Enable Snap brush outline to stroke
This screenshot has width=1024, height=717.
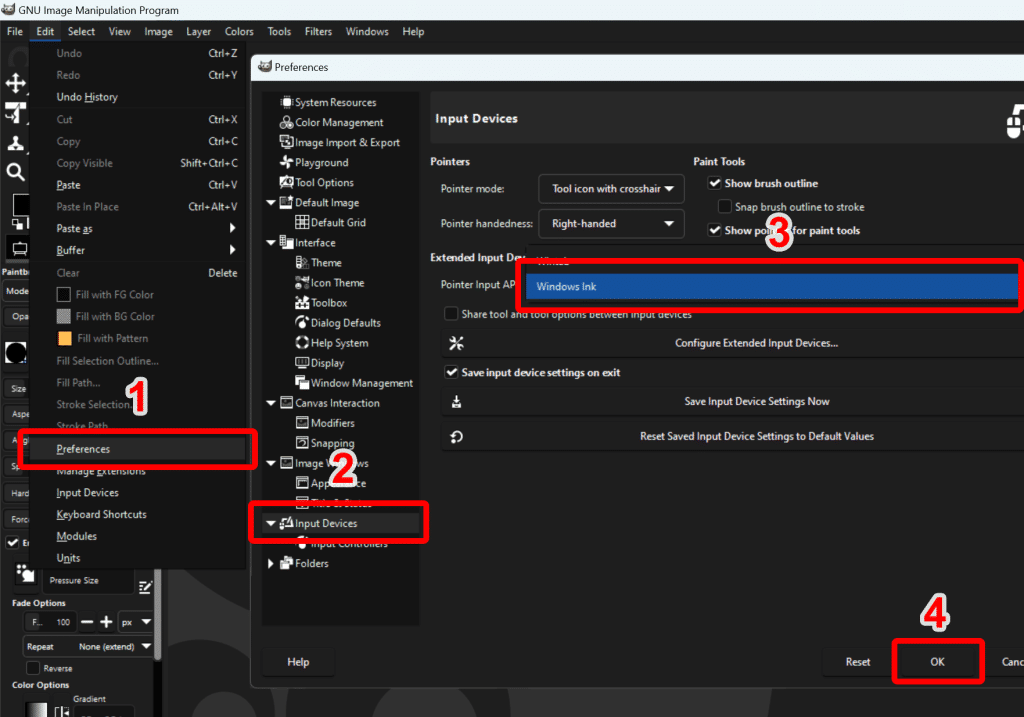725,207
